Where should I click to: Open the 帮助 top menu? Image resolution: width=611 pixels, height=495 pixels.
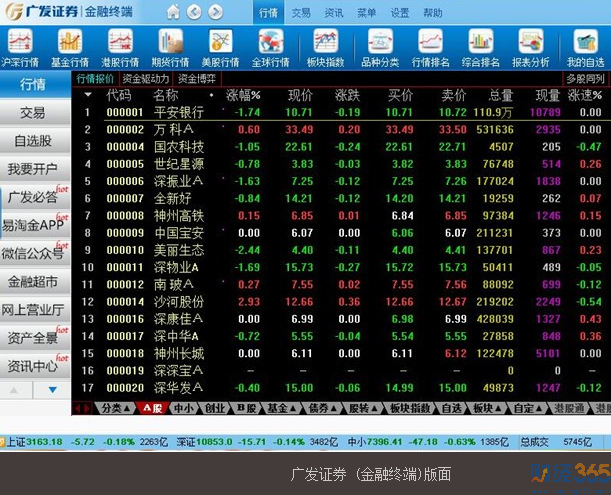[x=433, y=13]
